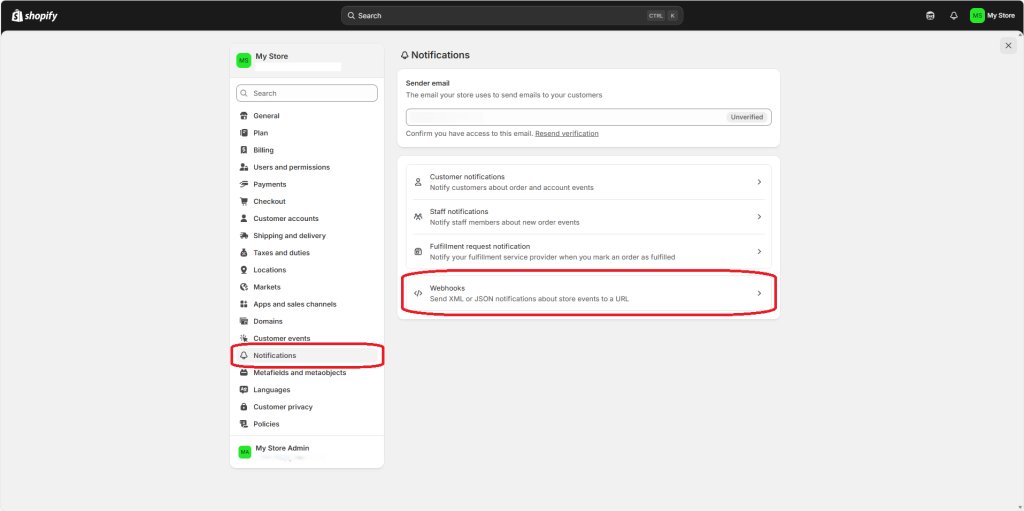Click the Apps and sales channels grid icon
1024x511 pixels.
[244, 304]
